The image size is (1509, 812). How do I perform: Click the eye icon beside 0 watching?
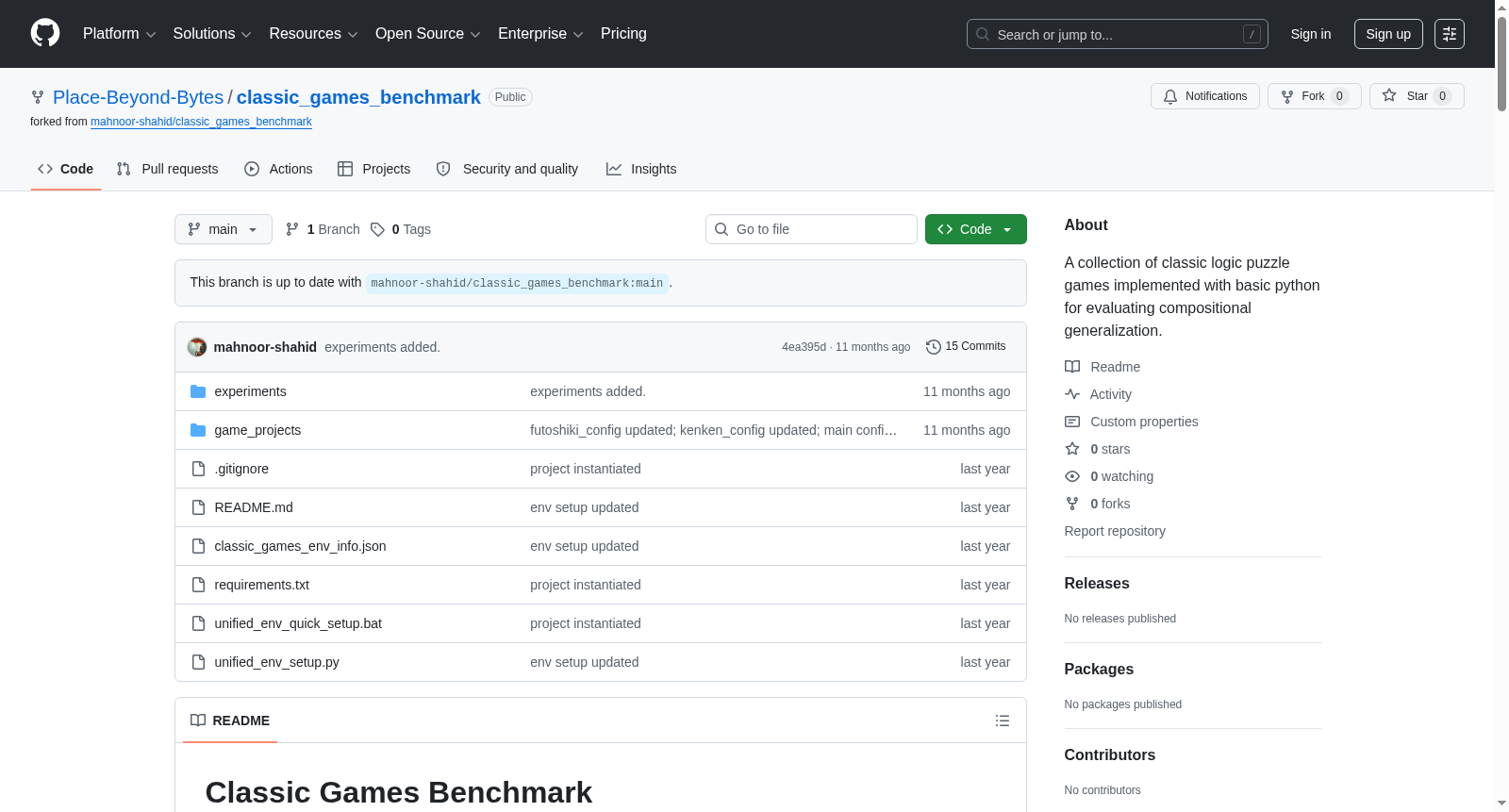point(1072,476)
